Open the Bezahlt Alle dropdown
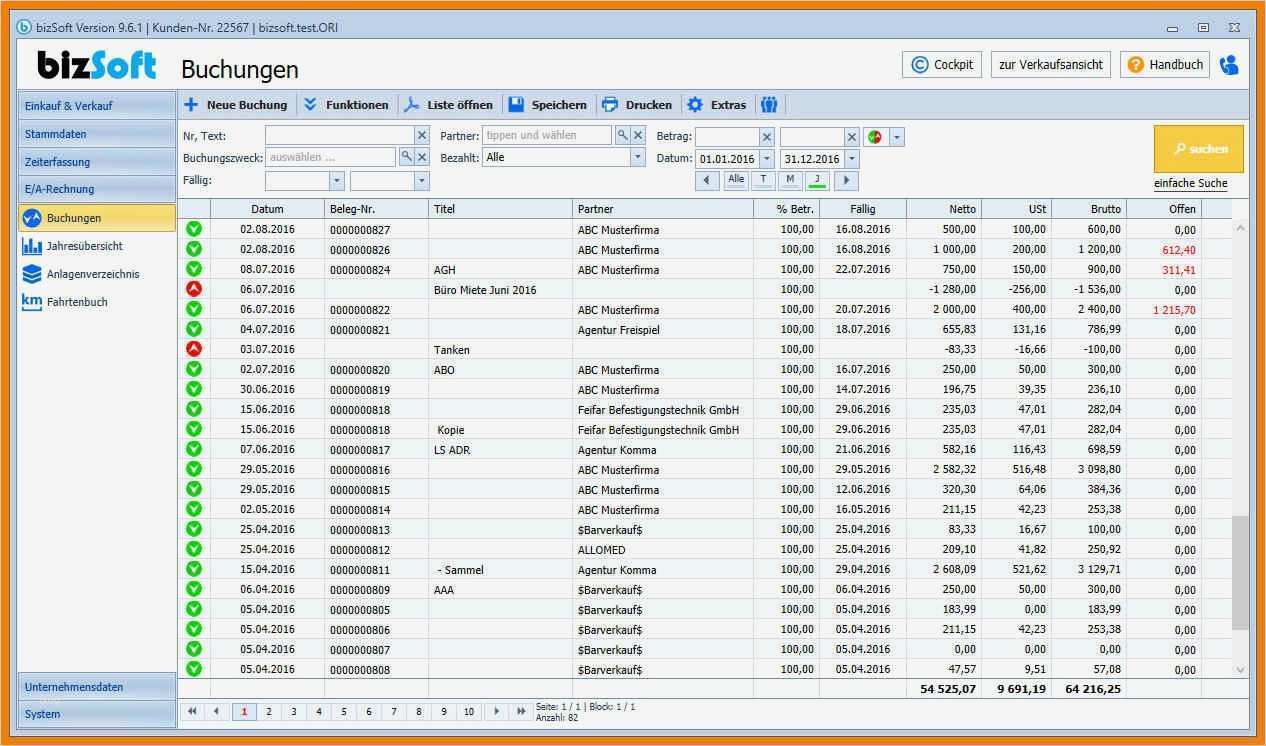1266x746 pixels. click(636, 158)
